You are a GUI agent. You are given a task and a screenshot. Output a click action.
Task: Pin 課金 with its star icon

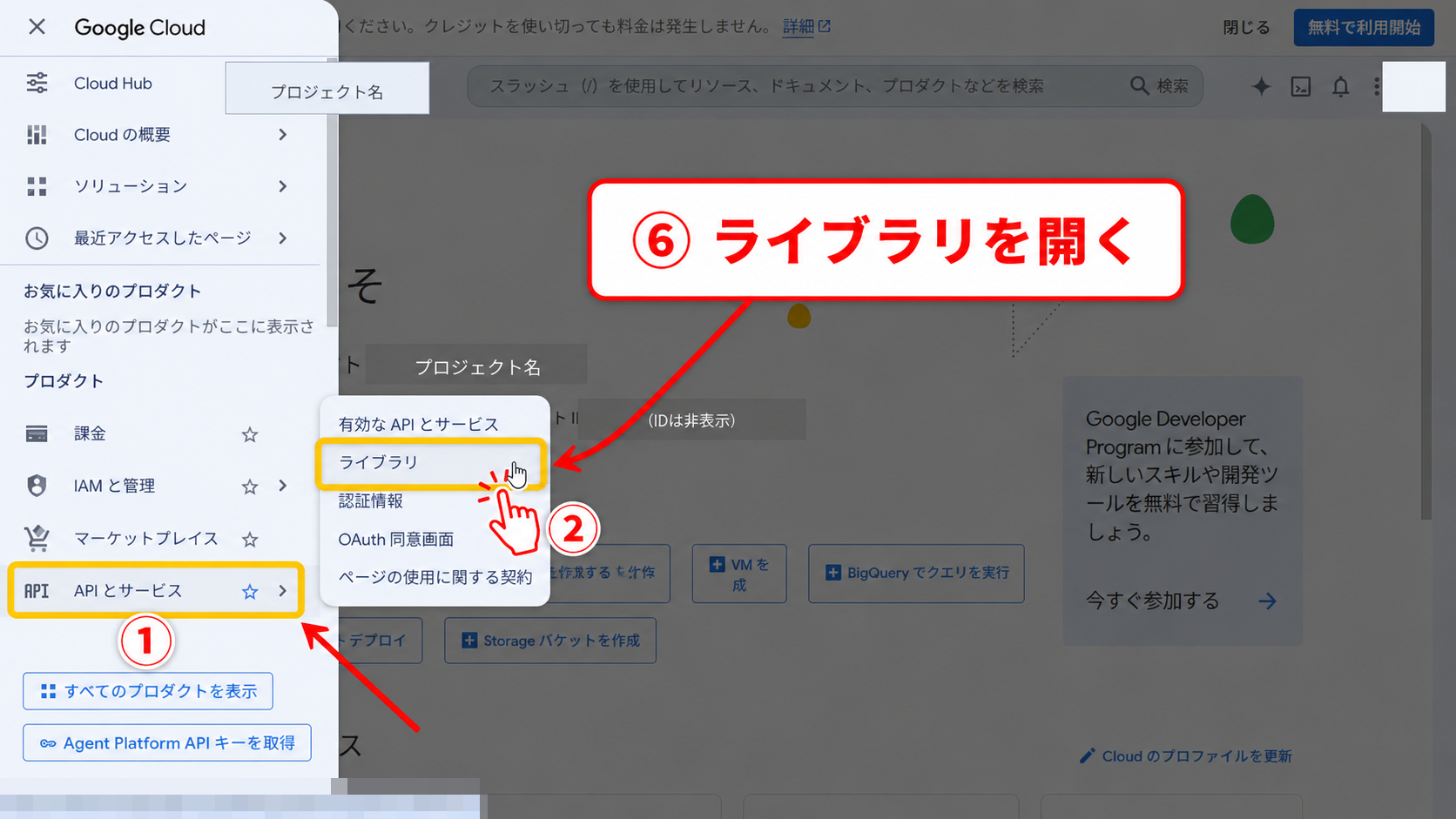250,434
